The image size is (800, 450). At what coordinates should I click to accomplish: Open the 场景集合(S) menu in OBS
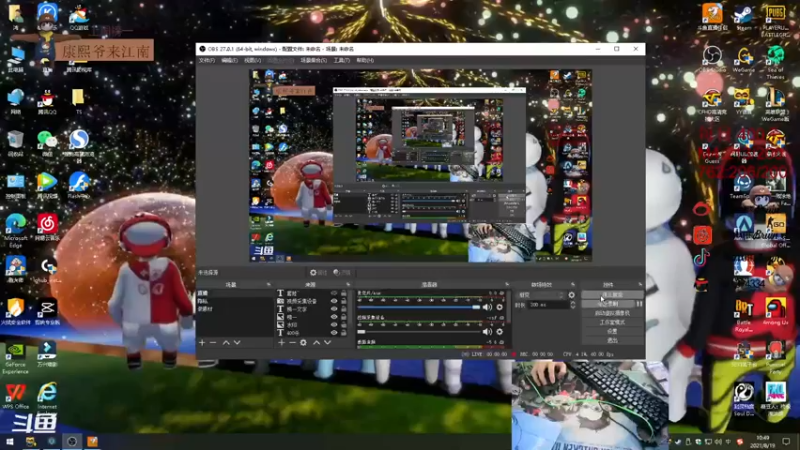tap(313, 60)
